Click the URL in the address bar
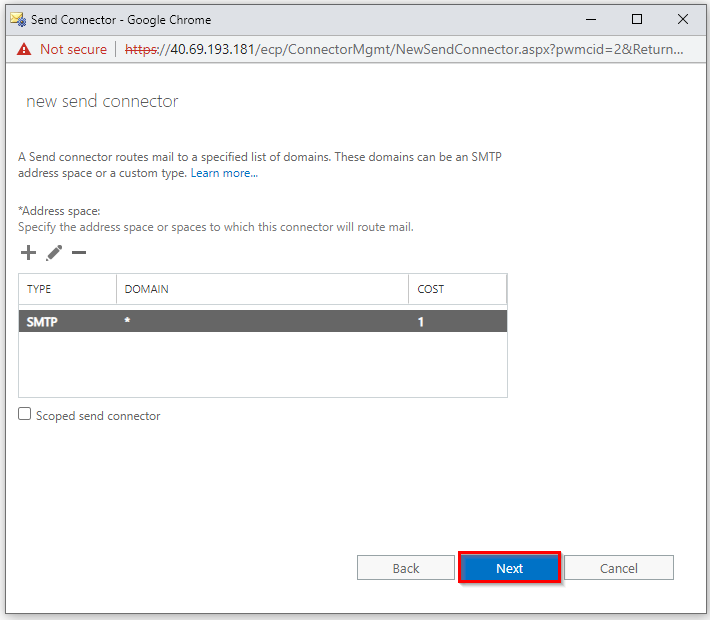Image resolution: width=710 pixels, height=620 pixels. tap(404, 49)
